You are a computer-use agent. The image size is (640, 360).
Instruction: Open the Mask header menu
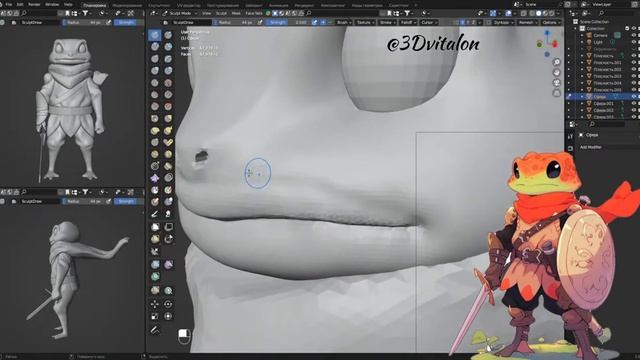tap(236, 13)
